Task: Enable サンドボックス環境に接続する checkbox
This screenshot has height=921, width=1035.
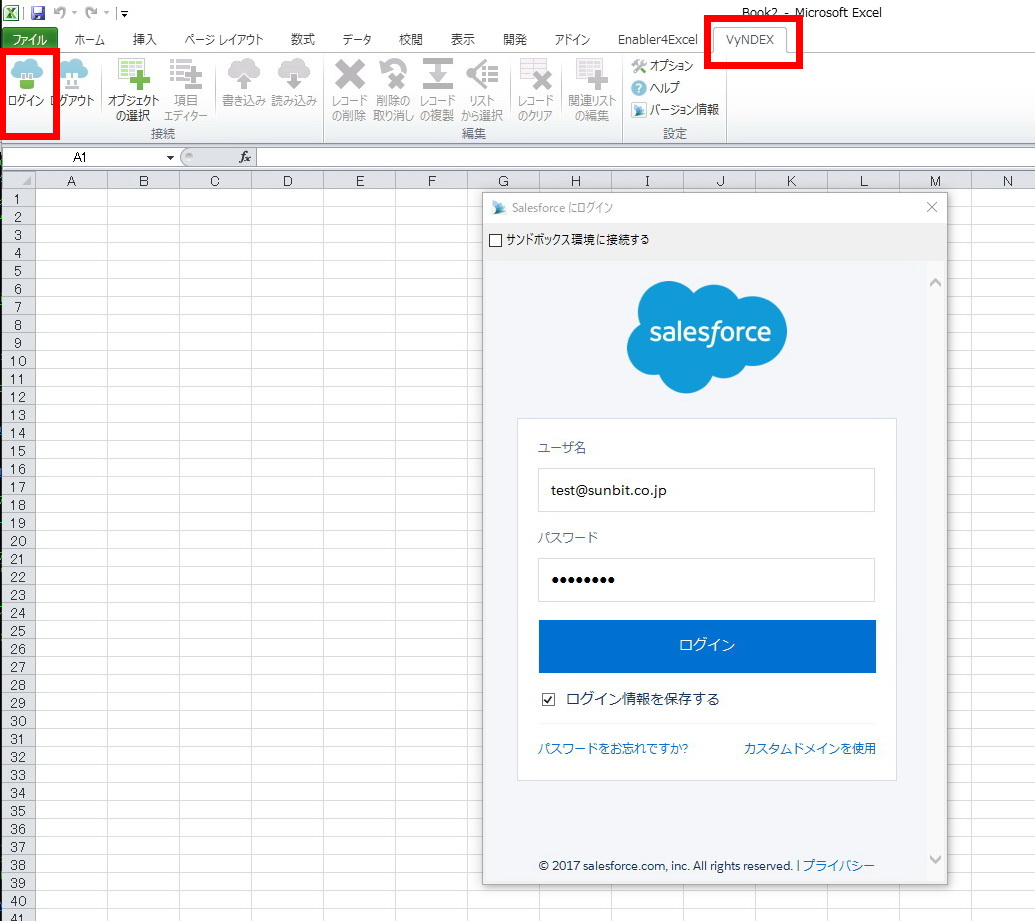Action: [x=495, y=240]
